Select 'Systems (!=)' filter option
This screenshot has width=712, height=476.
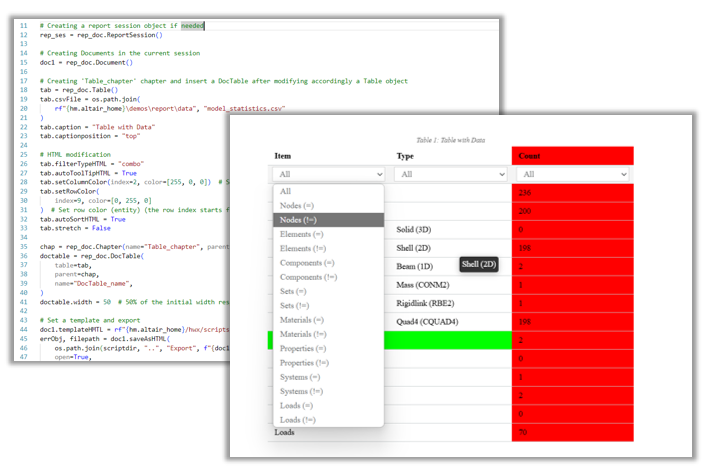pyautogui.click(x=328, y=391)
